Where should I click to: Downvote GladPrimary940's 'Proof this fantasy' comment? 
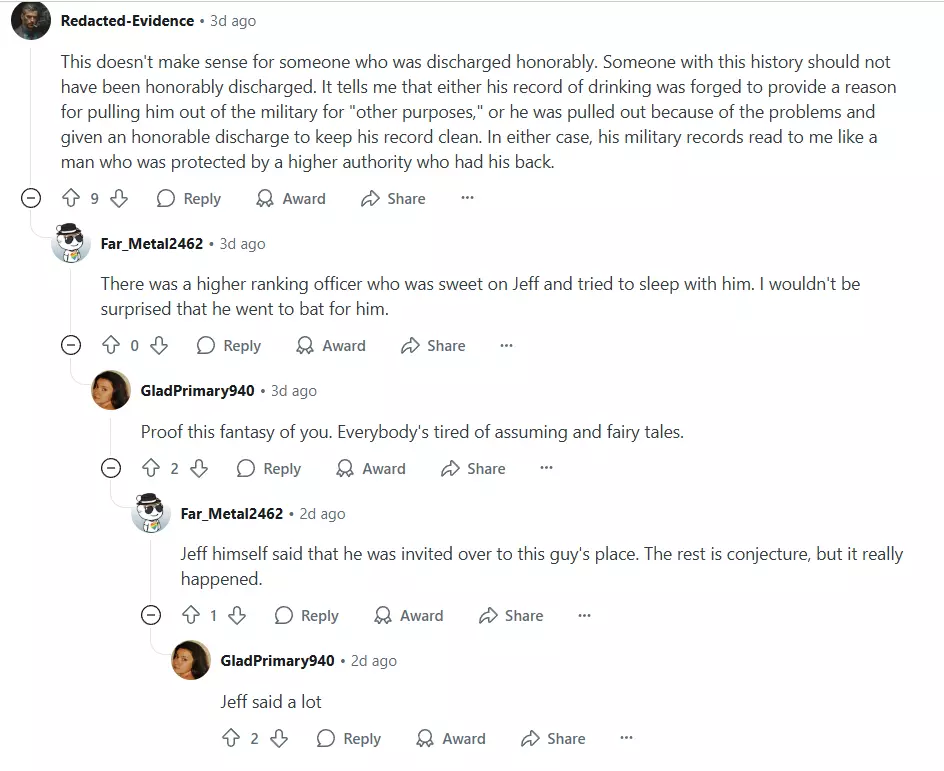pos(199,468)
